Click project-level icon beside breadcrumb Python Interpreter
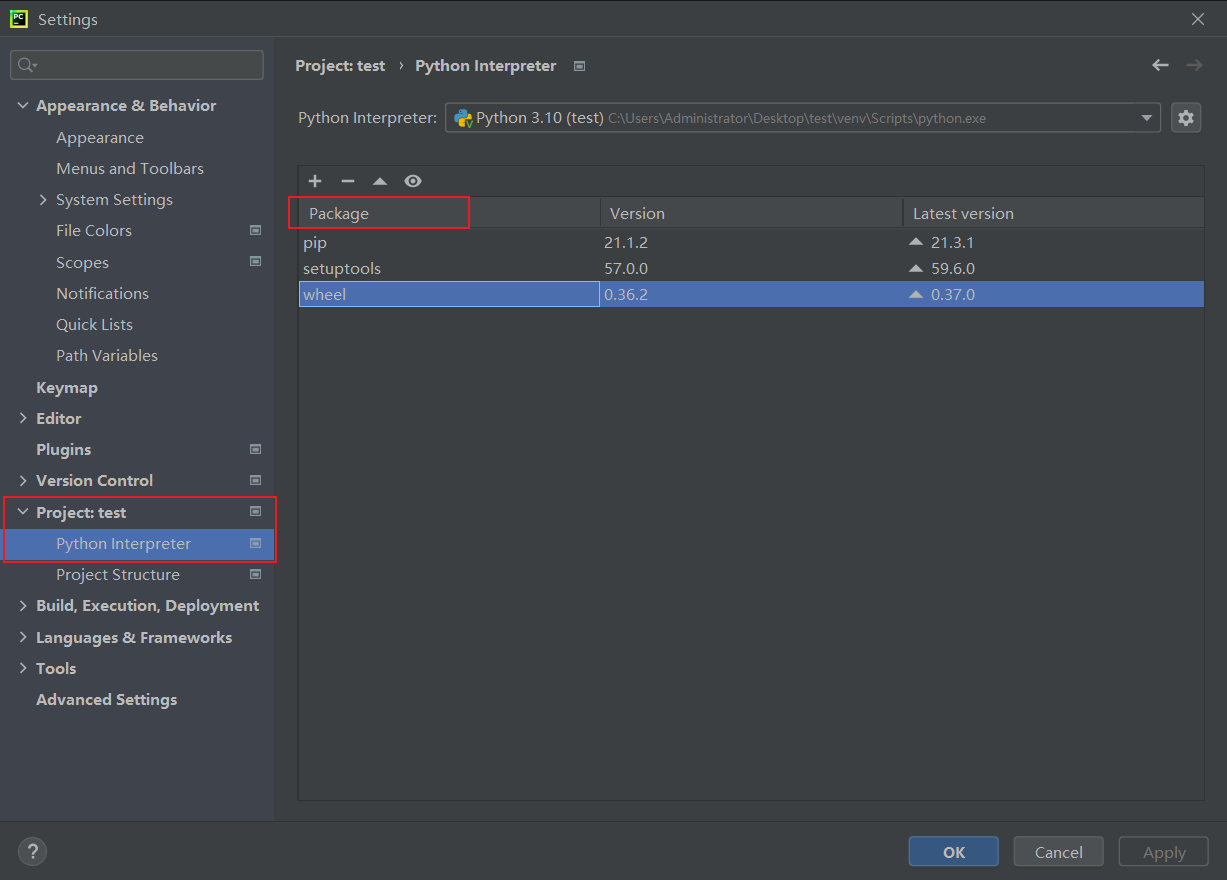This screenshot has width=1227, height=880. (579, 66)
